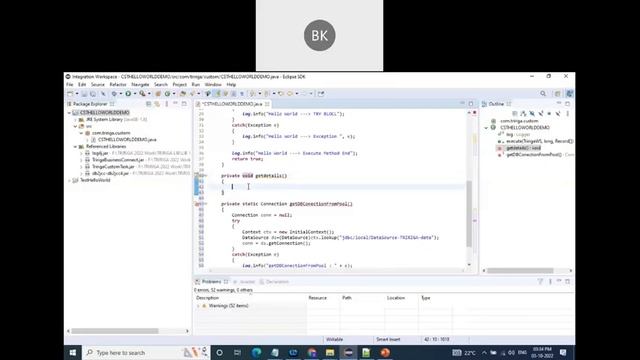640x360 pixels.
Task: Collapse the Referenced Libraries node
Action: pyautogui.click(x=76, y=147)
